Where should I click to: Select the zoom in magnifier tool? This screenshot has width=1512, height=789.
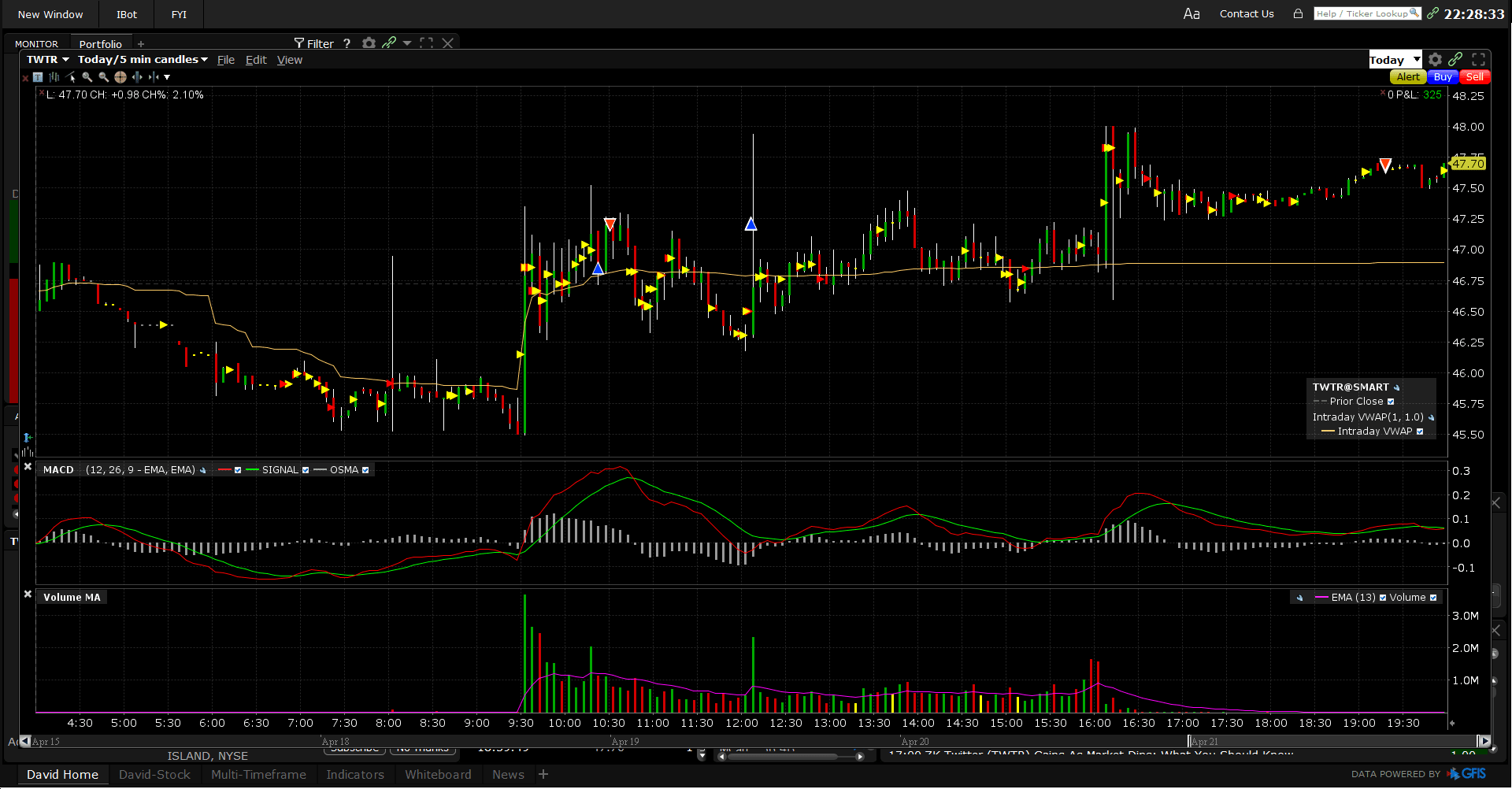(87, 77)
